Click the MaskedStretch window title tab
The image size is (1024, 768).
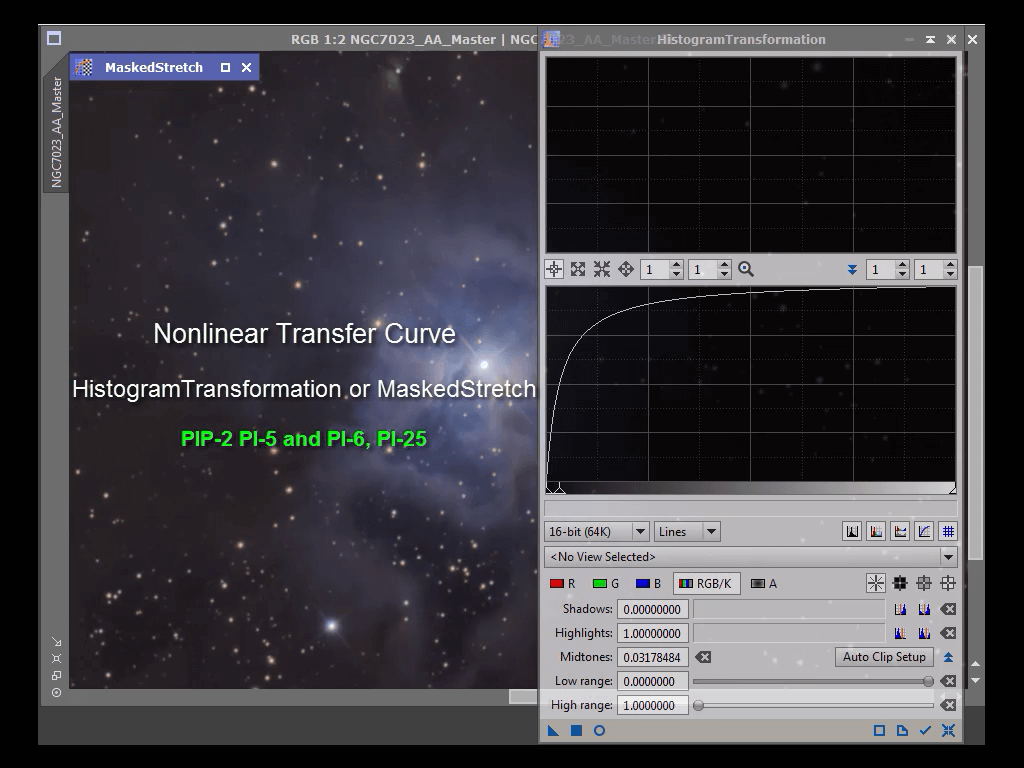point(153,68)
